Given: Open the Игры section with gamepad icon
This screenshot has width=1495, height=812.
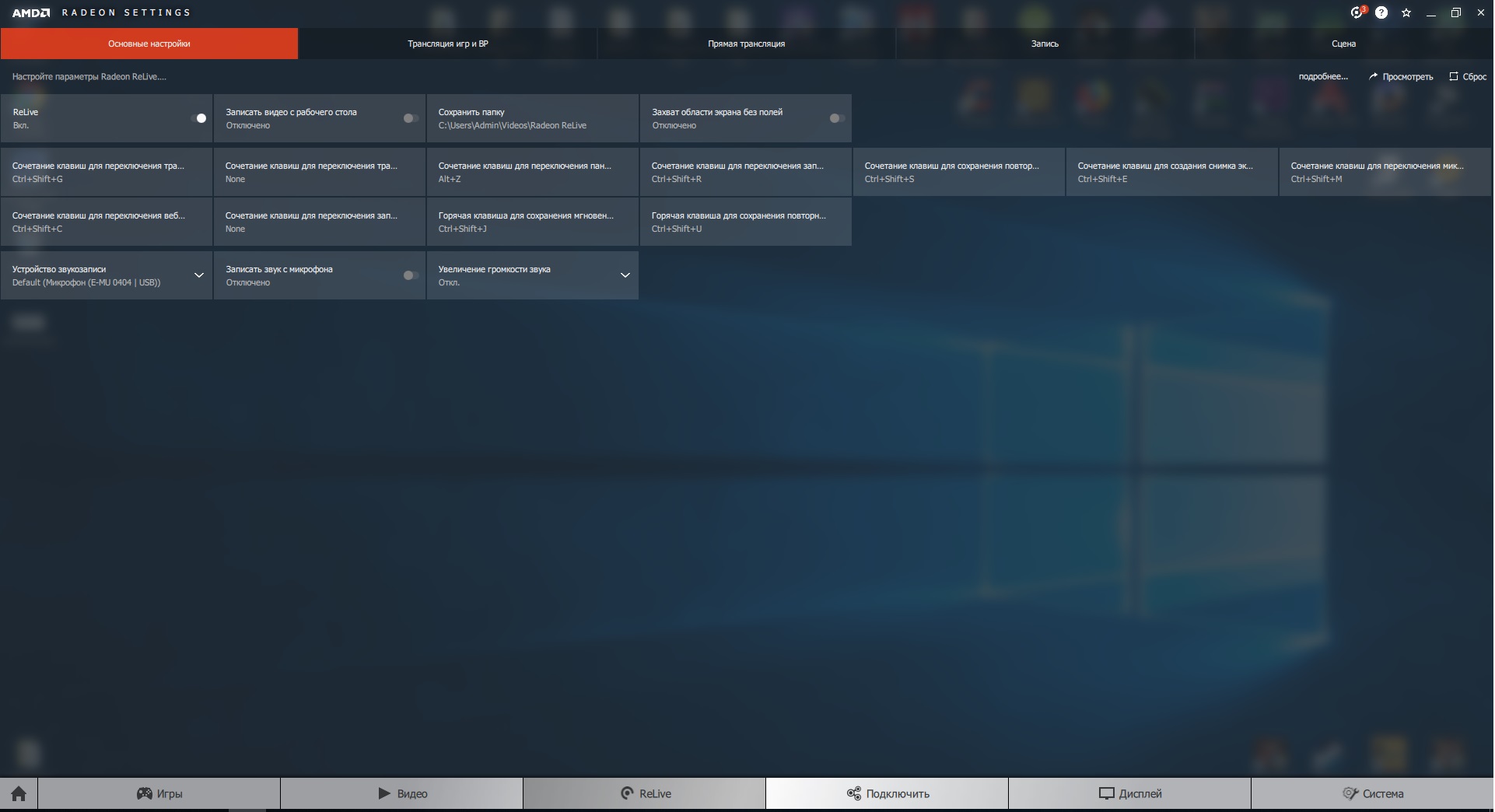Looking at the screenshot, I should click(x=159, y=793).
